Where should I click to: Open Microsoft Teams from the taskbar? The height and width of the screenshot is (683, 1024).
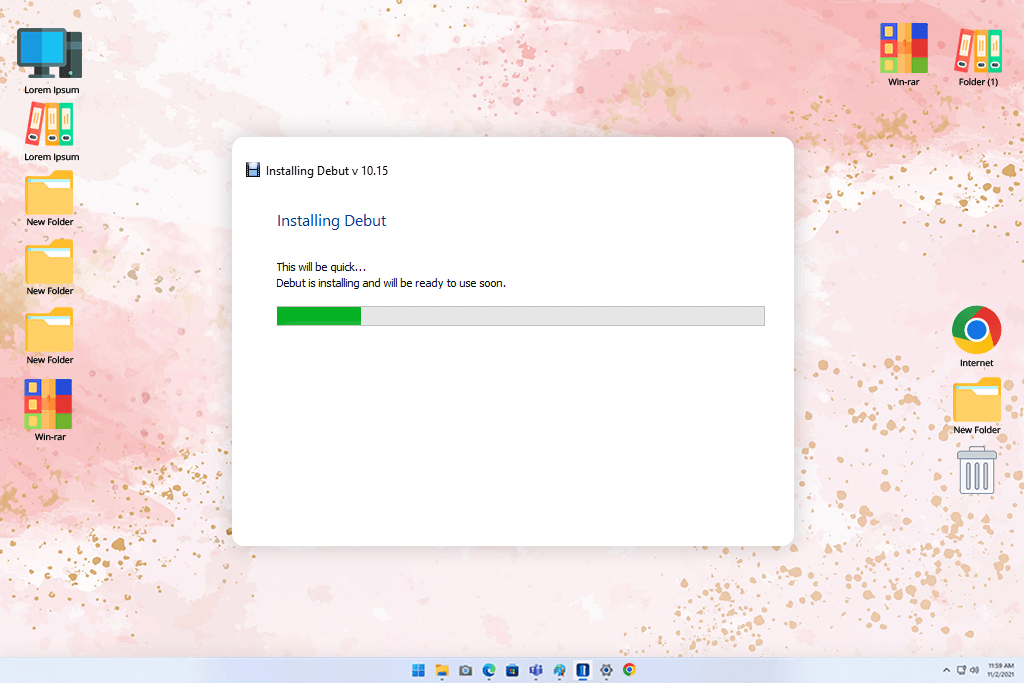[536, 671]
